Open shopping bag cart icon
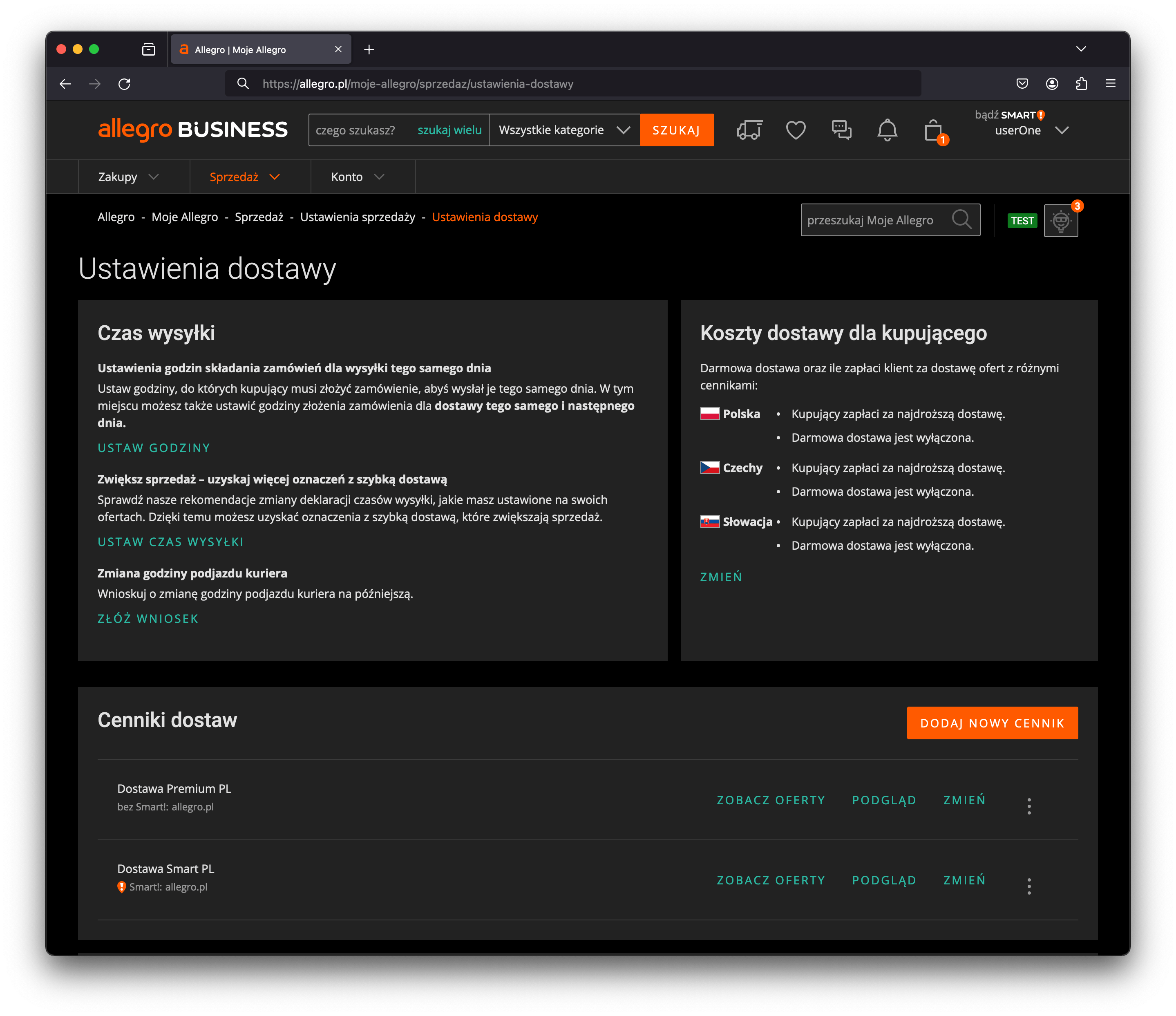The width and height of the screenshot is (1176, 1016). point(933,131)
